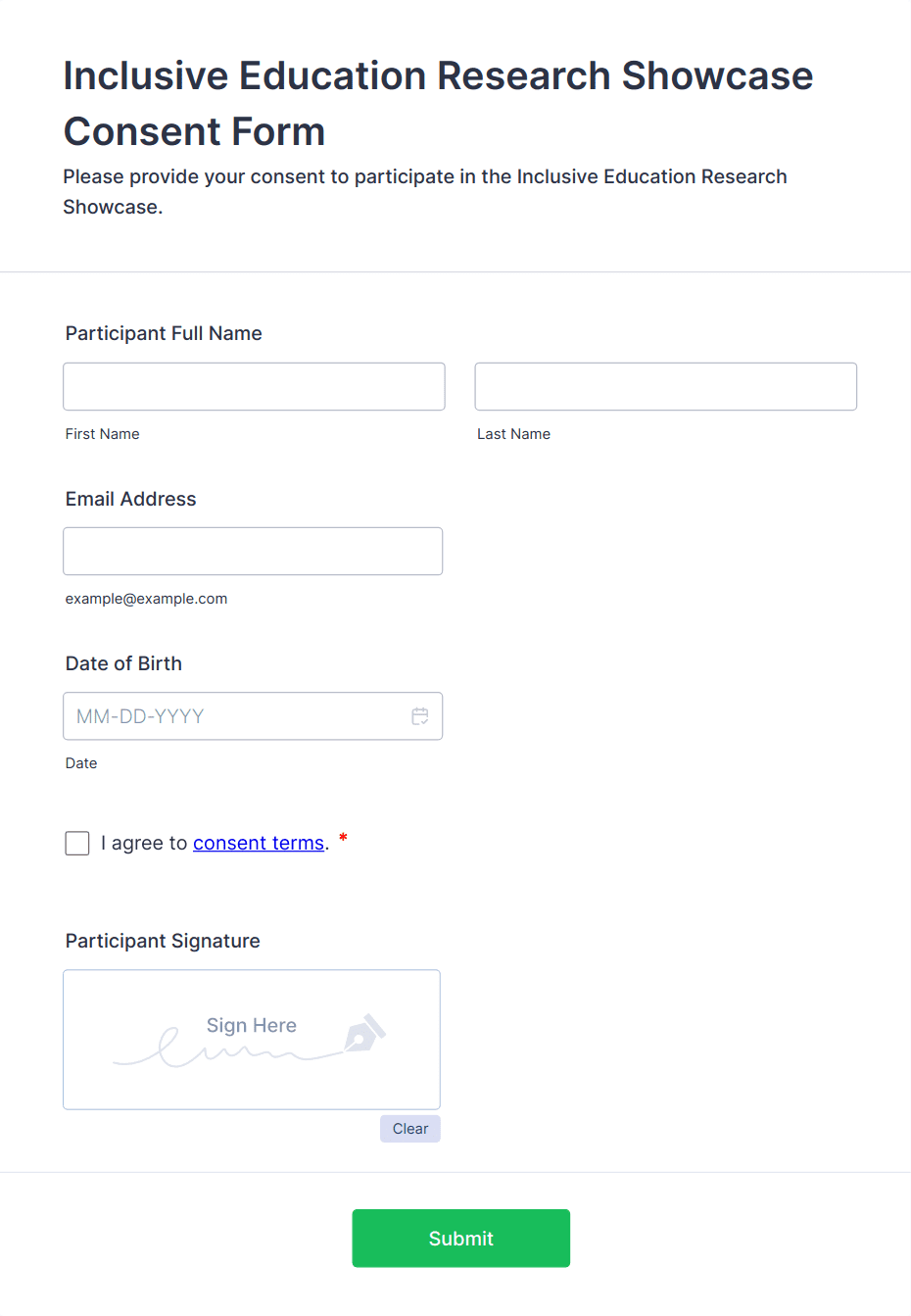
Task: Click the "I agree to" label text
Action: click(144, 843)
